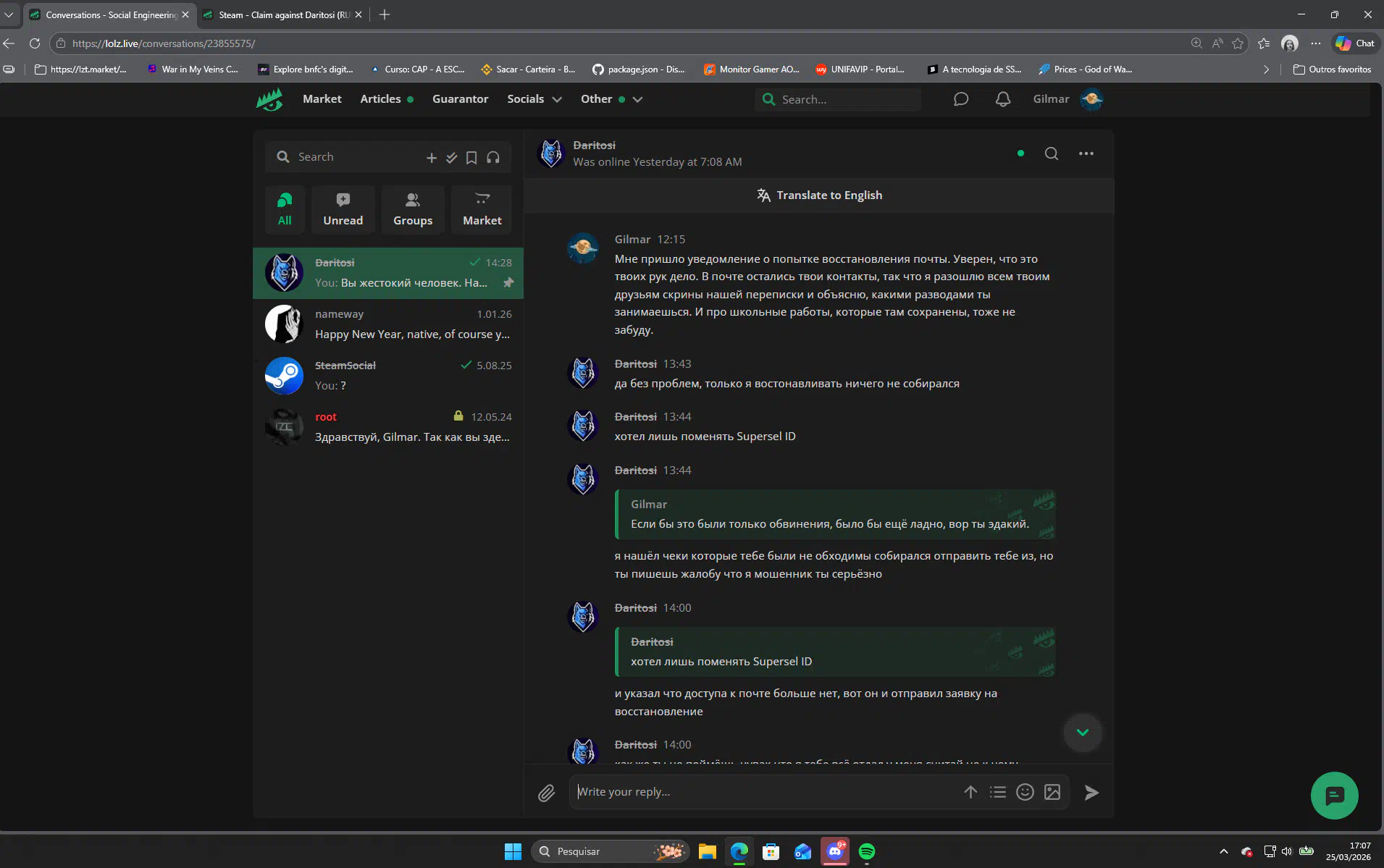Screen dimensions: 1384x868
Task: Click the search-in-conversation magnifier icon
Action: tap(1051, 153)
